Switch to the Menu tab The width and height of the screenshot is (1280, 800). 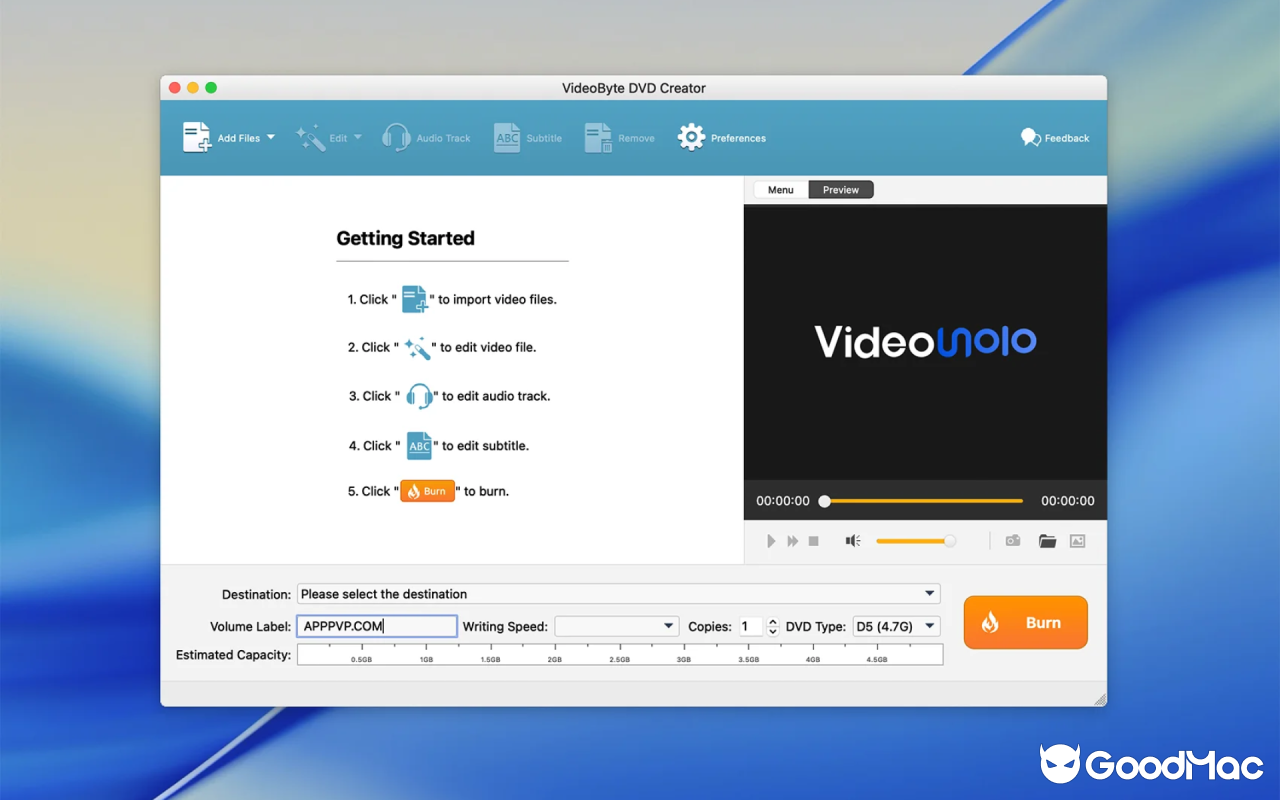(780, 189)
